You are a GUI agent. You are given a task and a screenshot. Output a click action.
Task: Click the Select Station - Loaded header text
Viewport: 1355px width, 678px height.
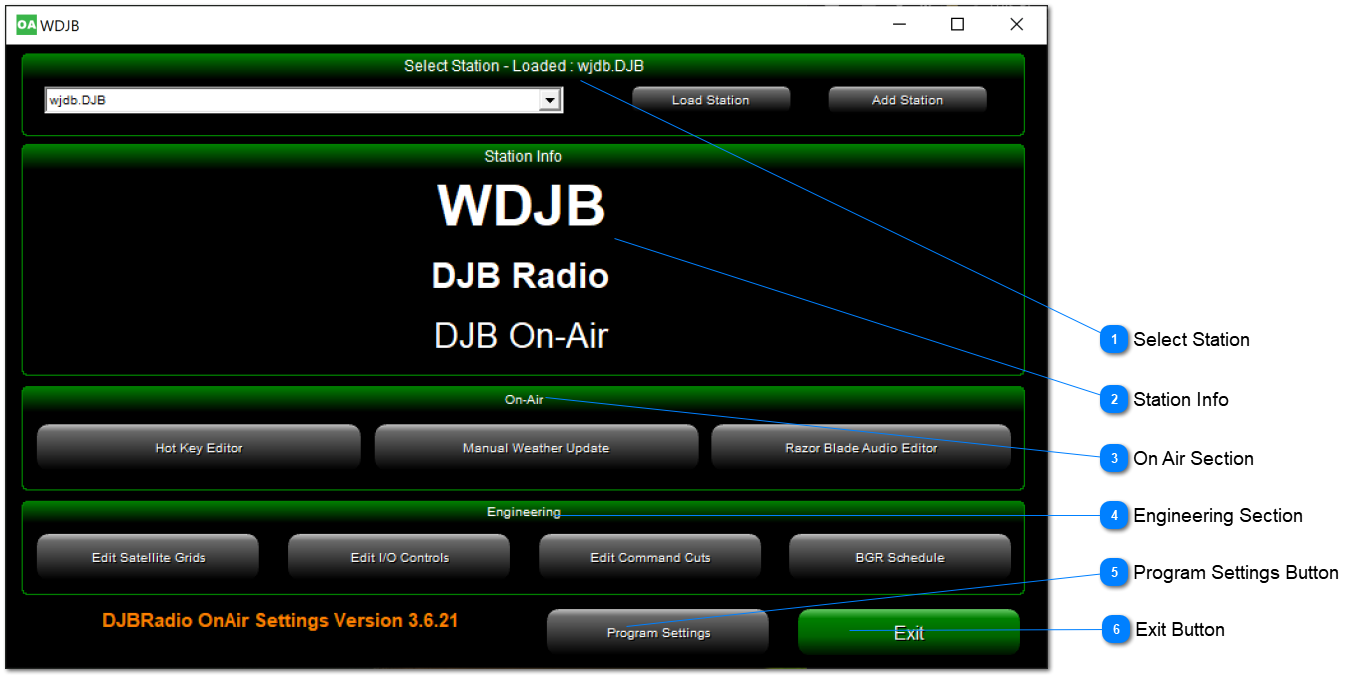coord(524,66)
